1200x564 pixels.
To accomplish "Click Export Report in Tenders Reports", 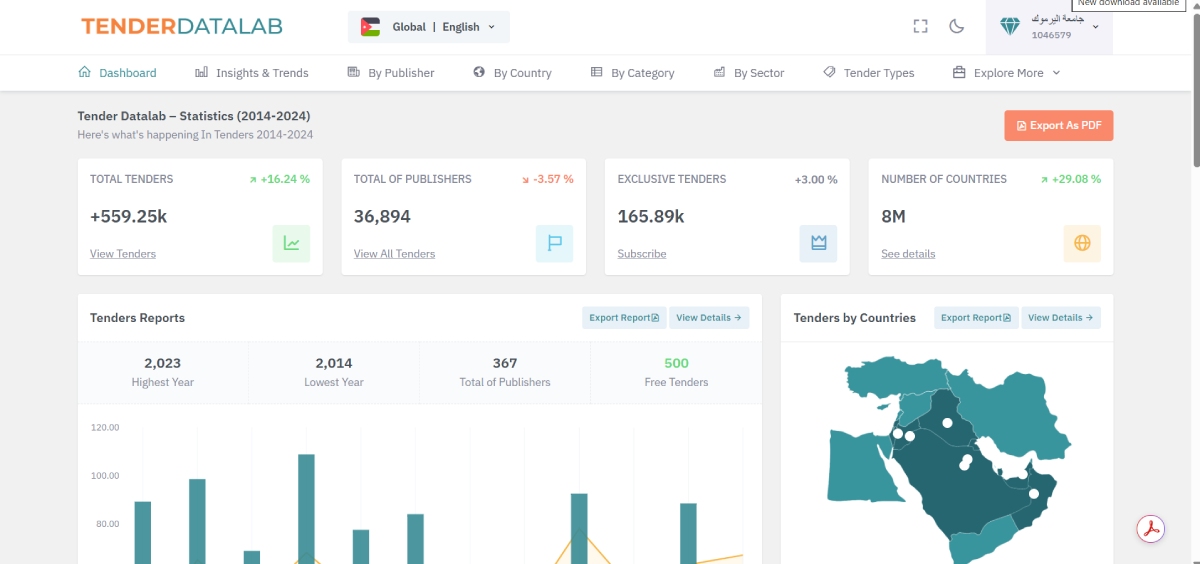I will [x=624, y=318].
